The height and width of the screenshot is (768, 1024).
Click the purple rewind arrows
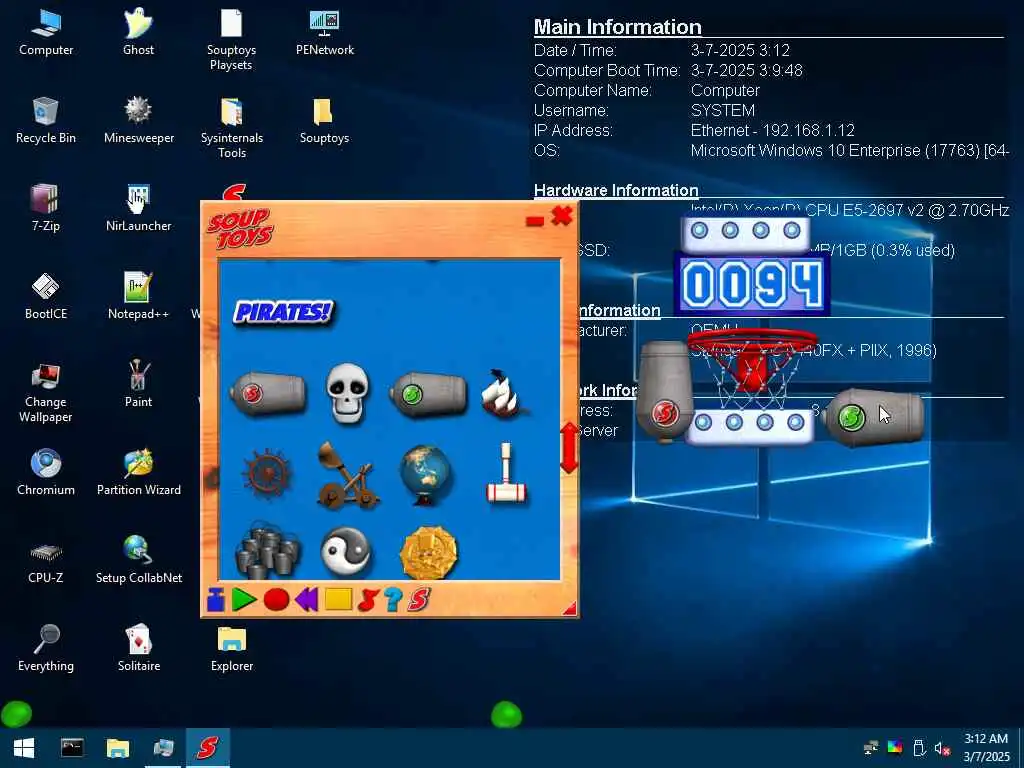(306, 599)
